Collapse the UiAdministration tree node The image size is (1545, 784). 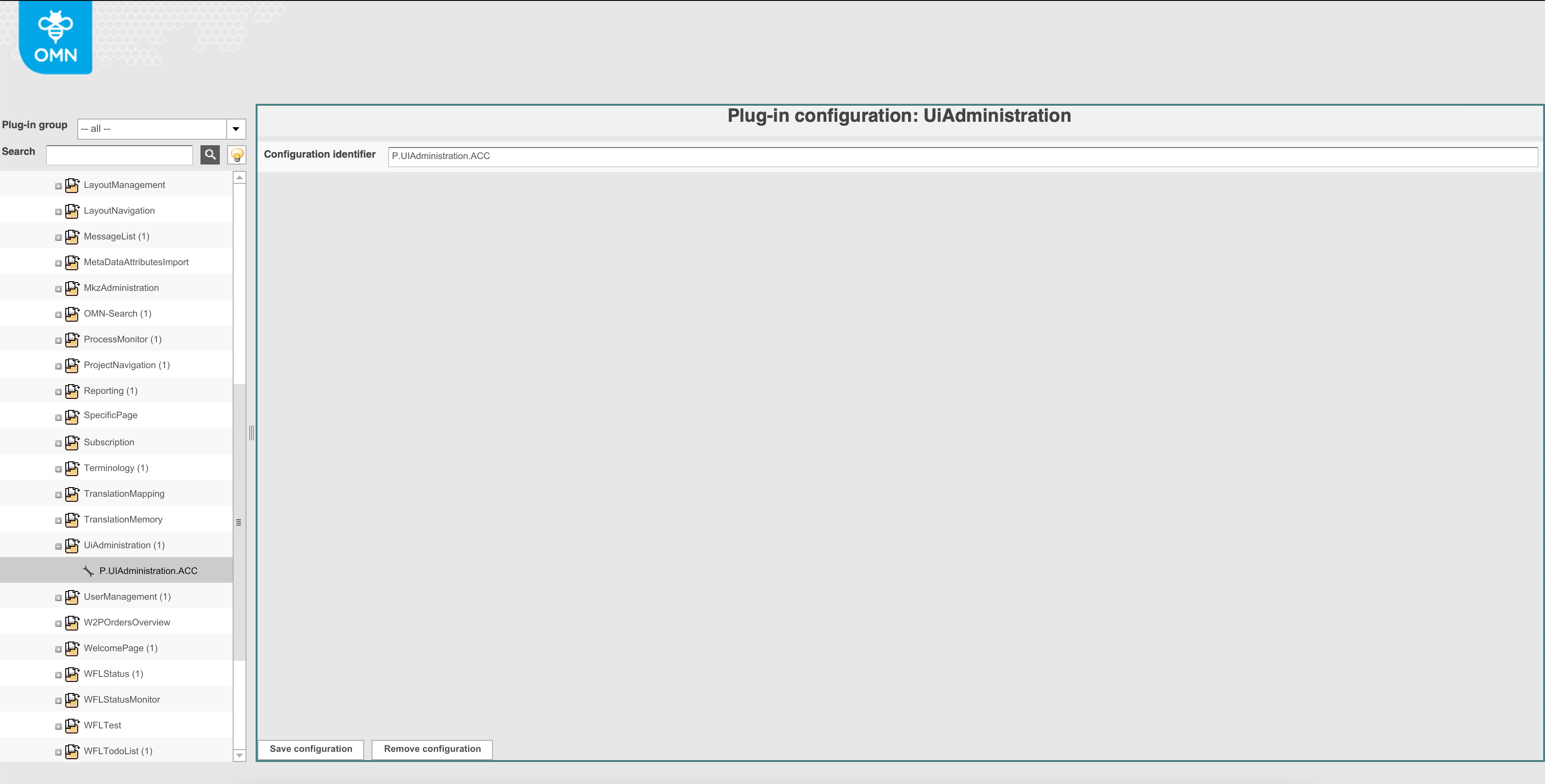click(x=58, y=547)
